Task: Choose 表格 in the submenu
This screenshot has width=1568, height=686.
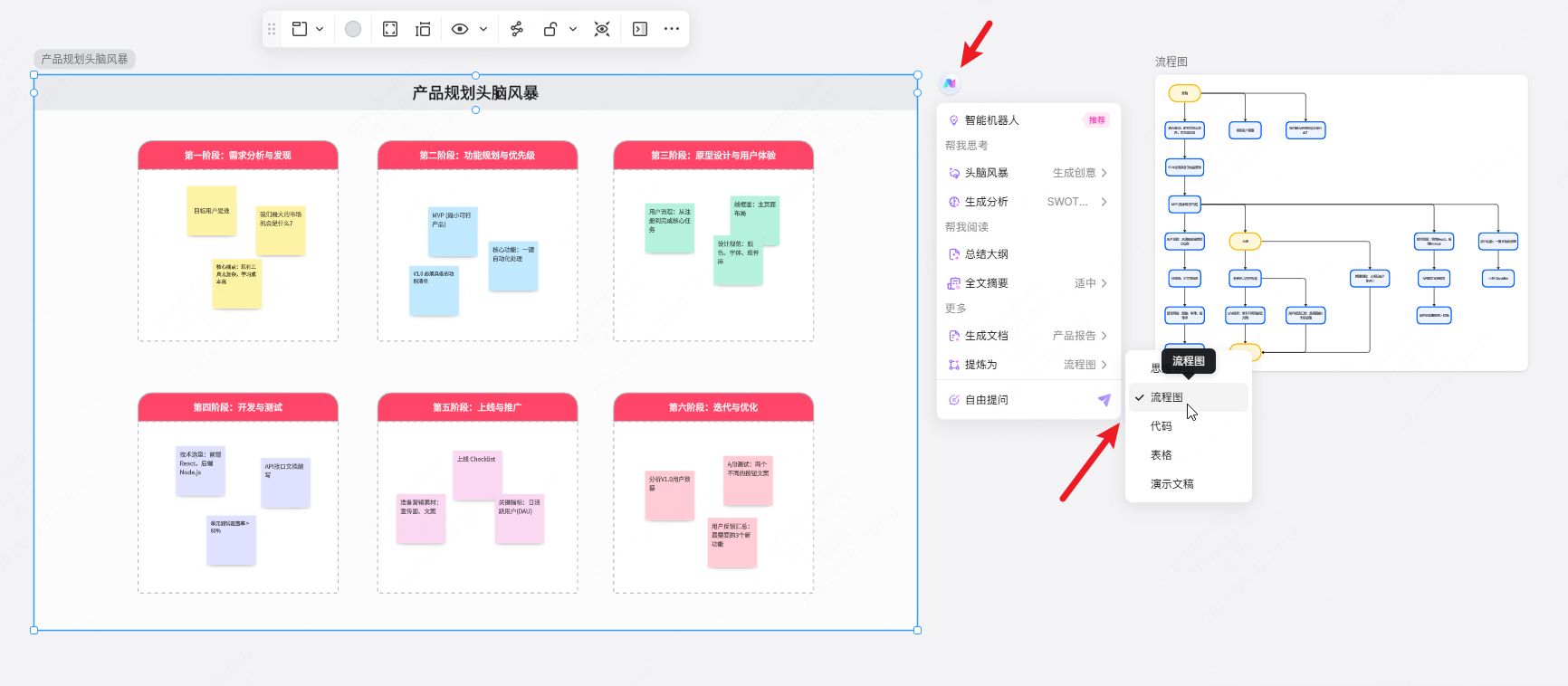Action: tap(1189, 455)
